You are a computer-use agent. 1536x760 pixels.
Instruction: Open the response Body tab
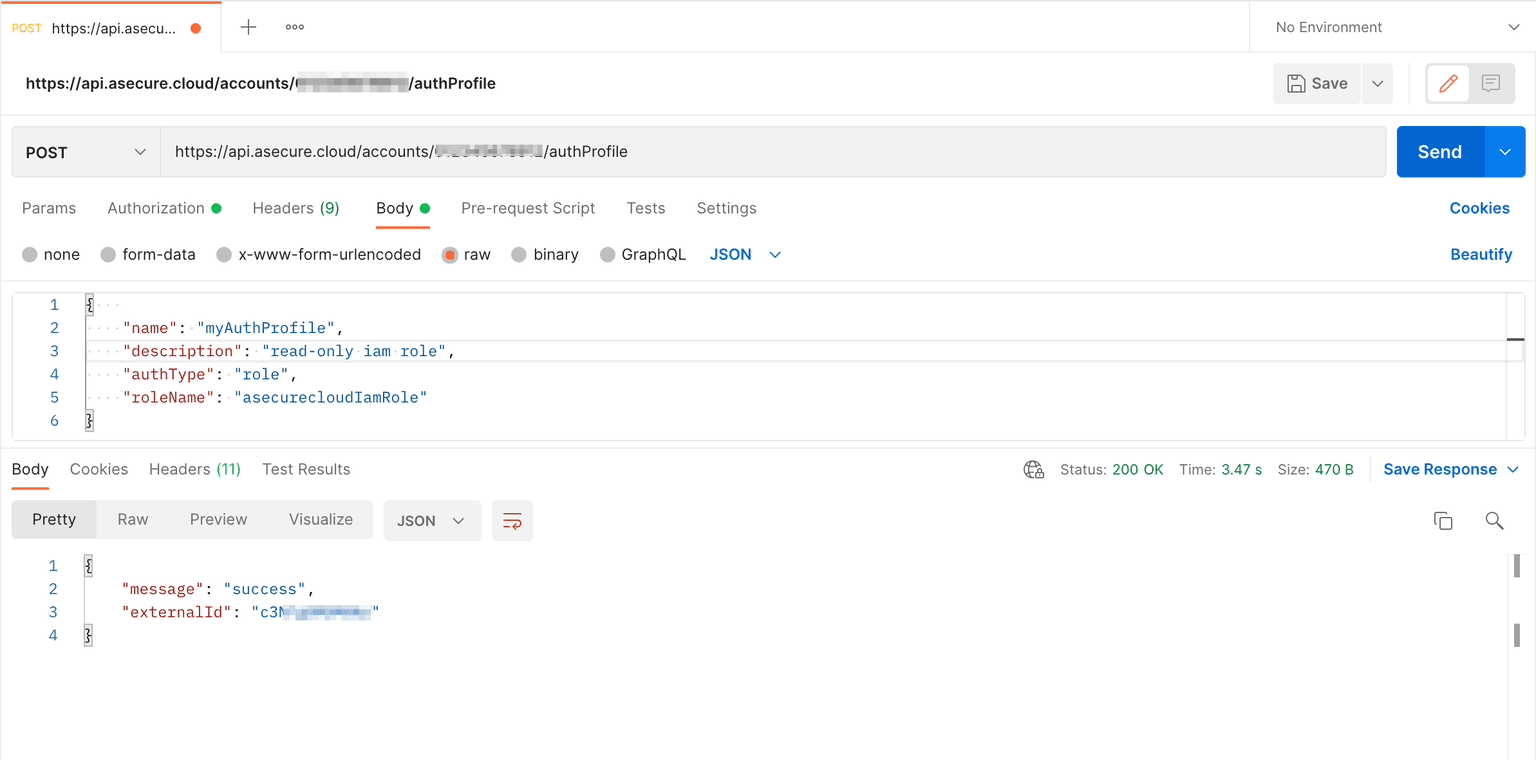pyautogui.click(x=30, y=469)
